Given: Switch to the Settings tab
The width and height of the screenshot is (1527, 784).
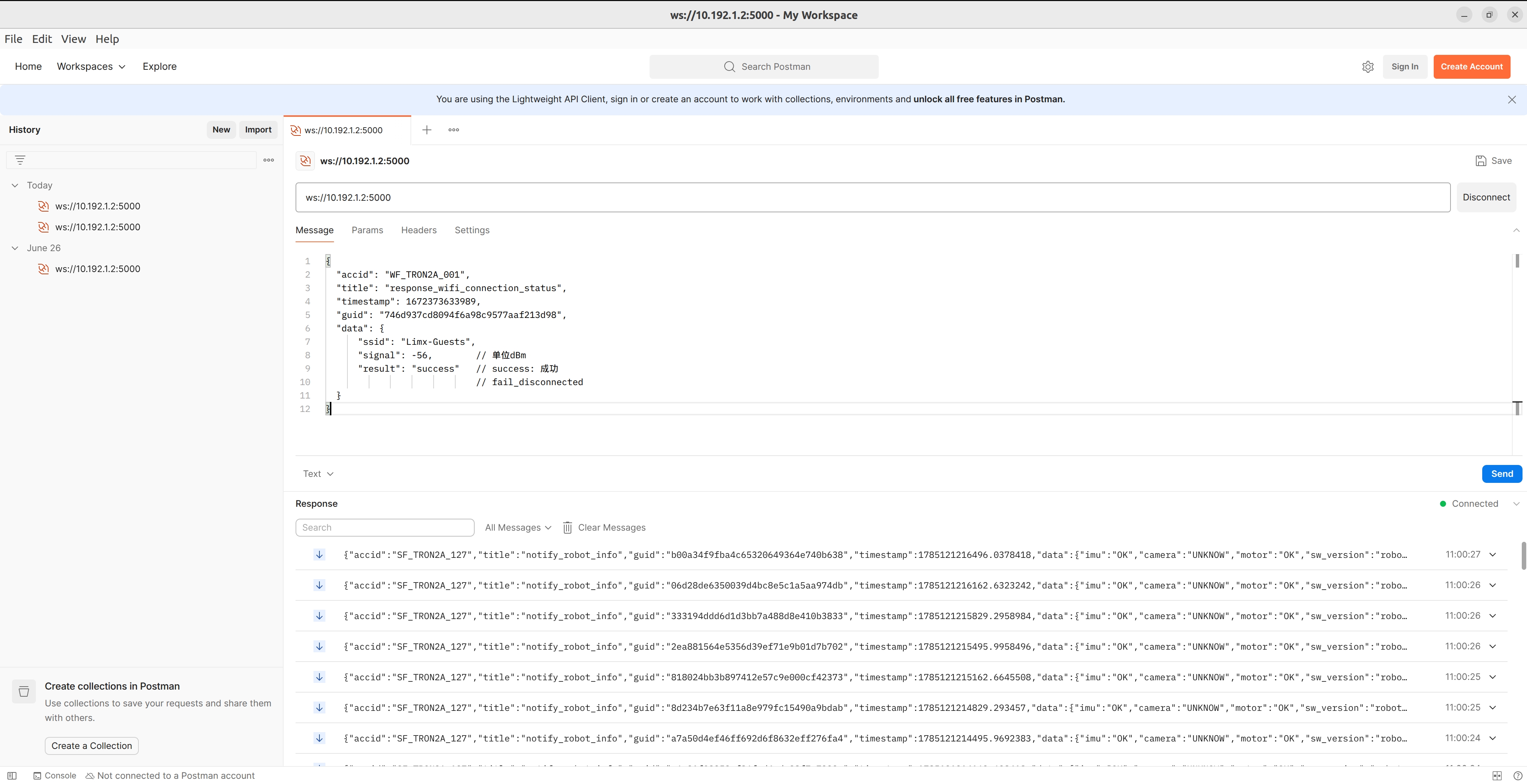Looking at the screenshot, I should (472, 230).
